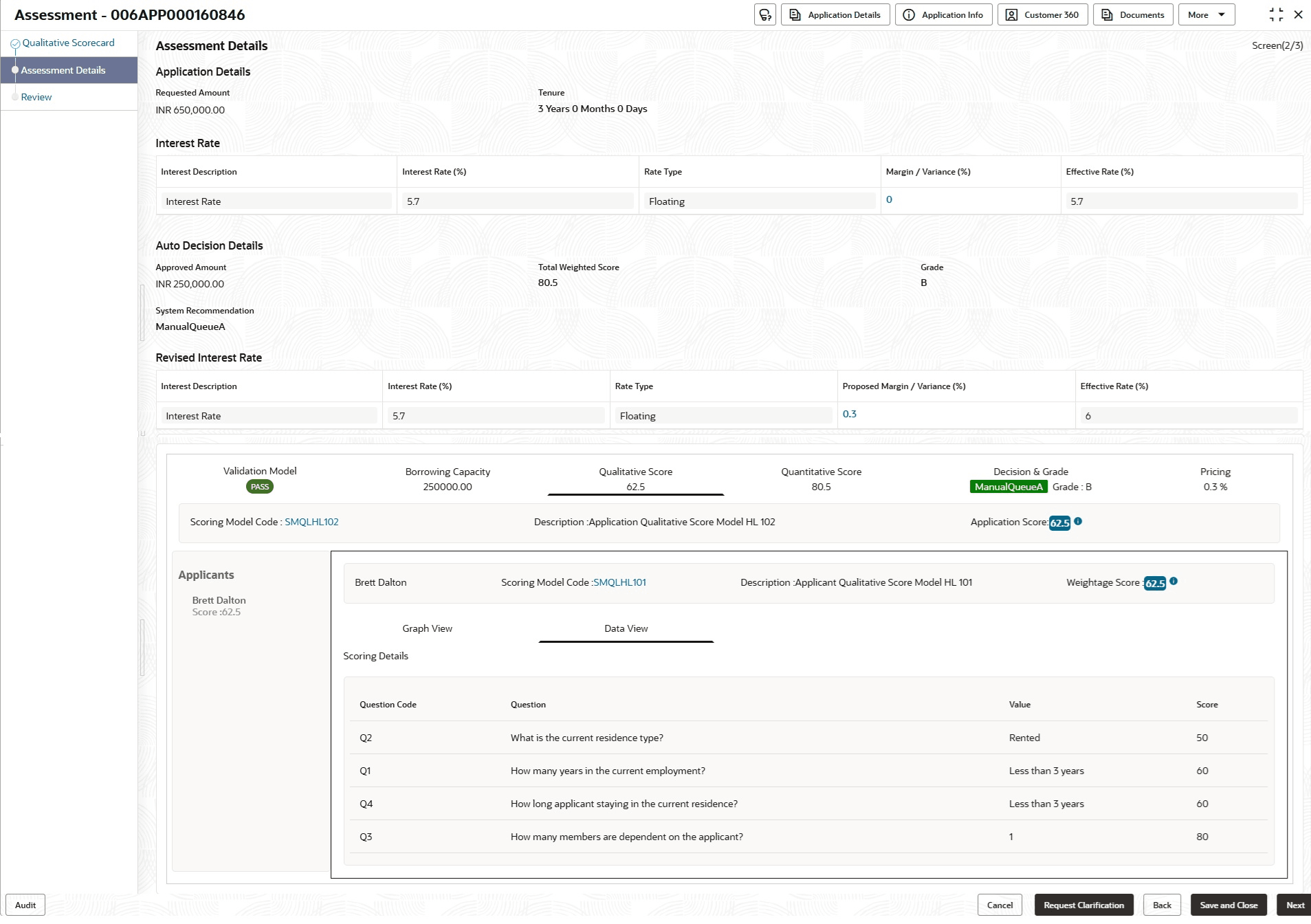The image size is (1311, 924).
Task: Click the Question Code column header
Action: click(388, 705)
